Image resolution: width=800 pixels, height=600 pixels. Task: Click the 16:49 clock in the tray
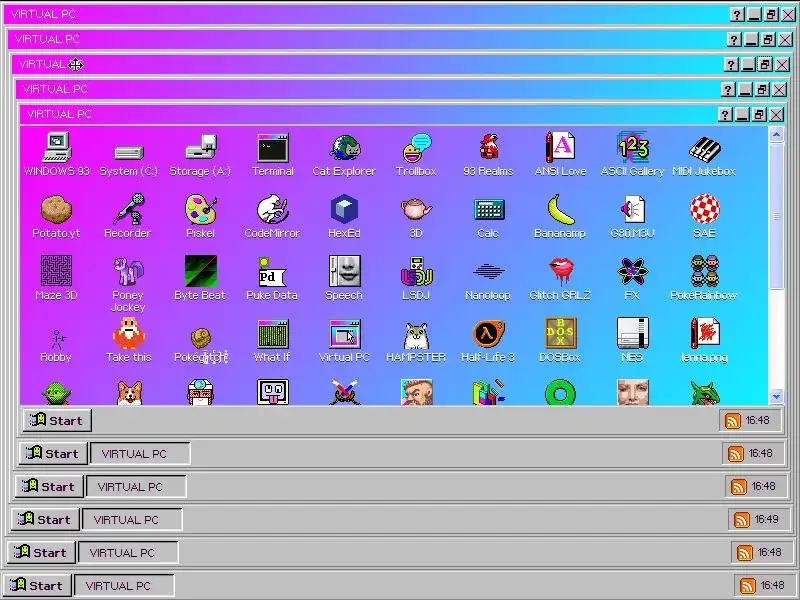click(766, 519)
